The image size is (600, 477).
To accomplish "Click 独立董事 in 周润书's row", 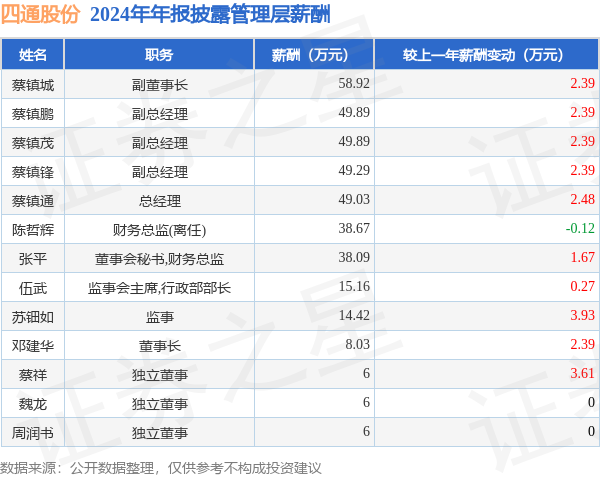I will click(160, 433).
